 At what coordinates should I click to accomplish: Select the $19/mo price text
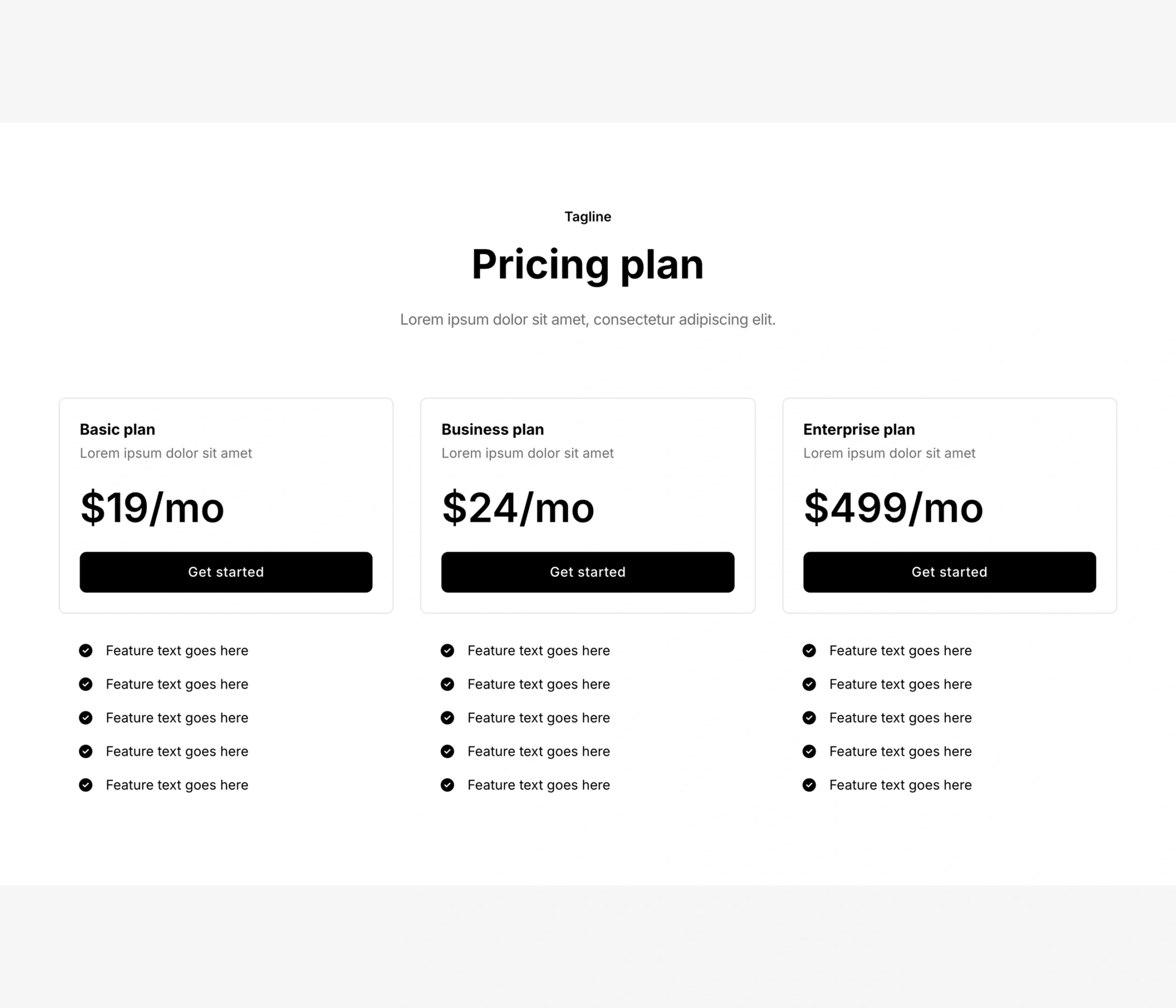click(x=152, y=507)
